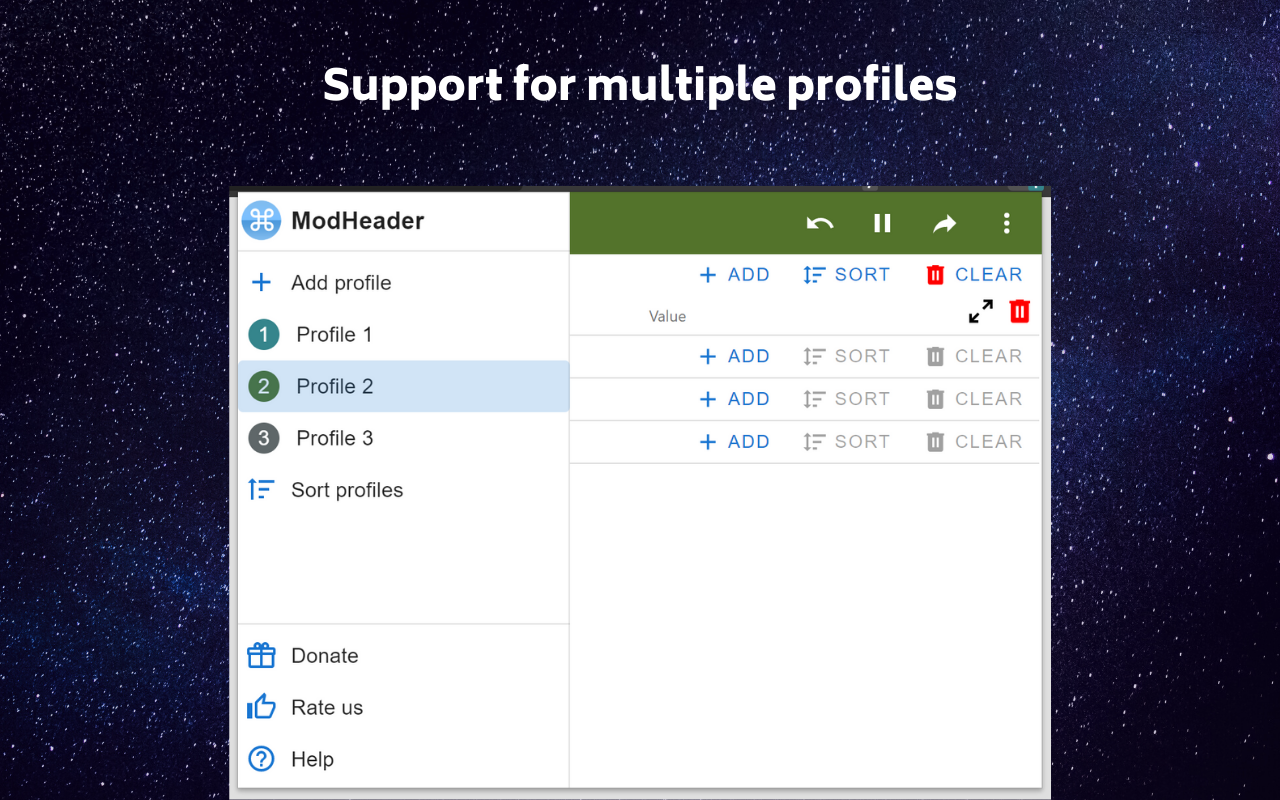Expand the second row SORT option
The width and height of the screenshot is (1280, 800).
846,356
